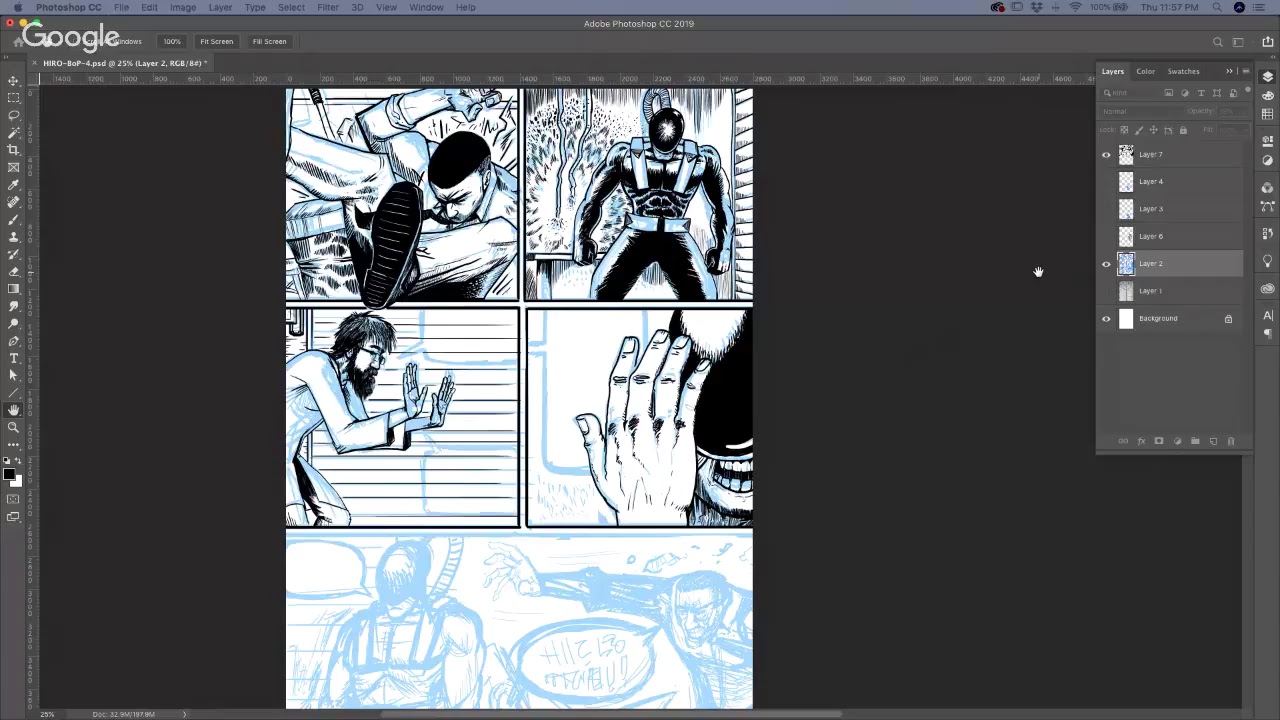This screenshot has height=720, width=1280.
Task: Select the Move tool
Action: [13, 80]
